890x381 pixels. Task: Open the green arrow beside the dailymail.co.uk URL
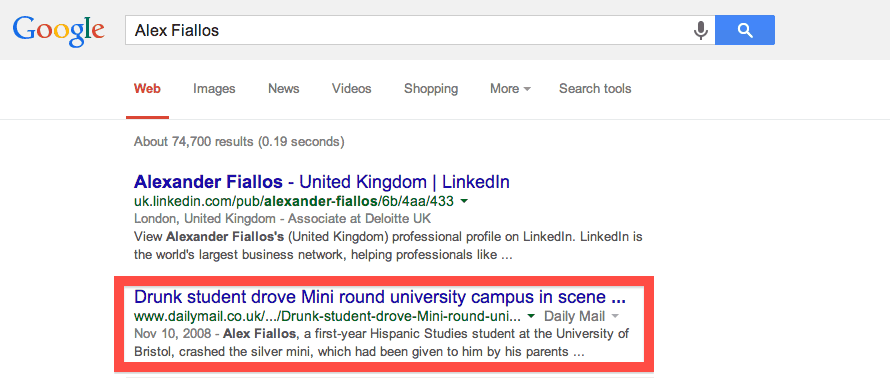coord(531,316)
